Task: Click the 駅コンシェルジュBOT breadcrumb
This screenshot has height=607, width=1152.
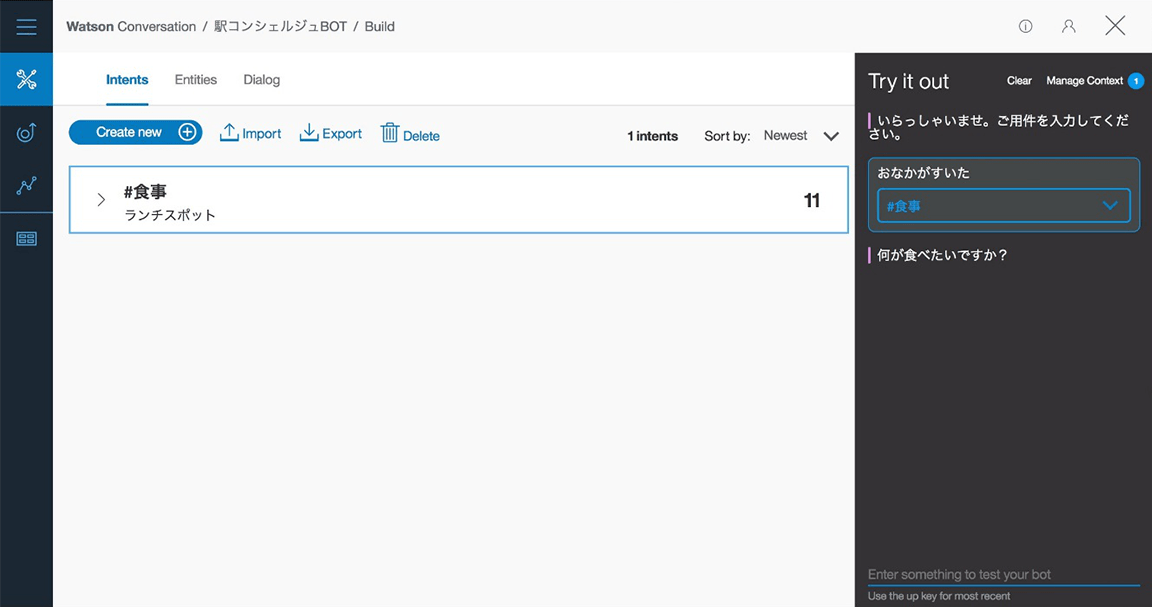Action: pyautogui.click(x=280, y=26)
